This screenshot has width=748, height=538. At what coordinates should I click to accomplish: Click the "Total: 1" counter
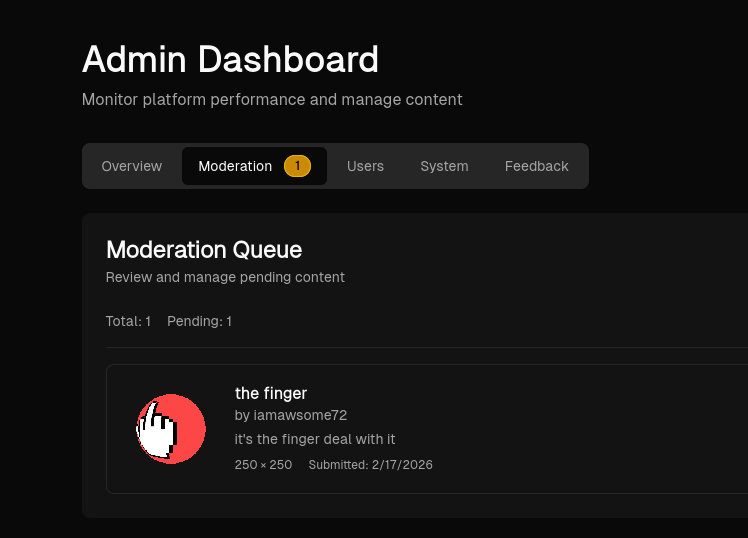point(128,321)
